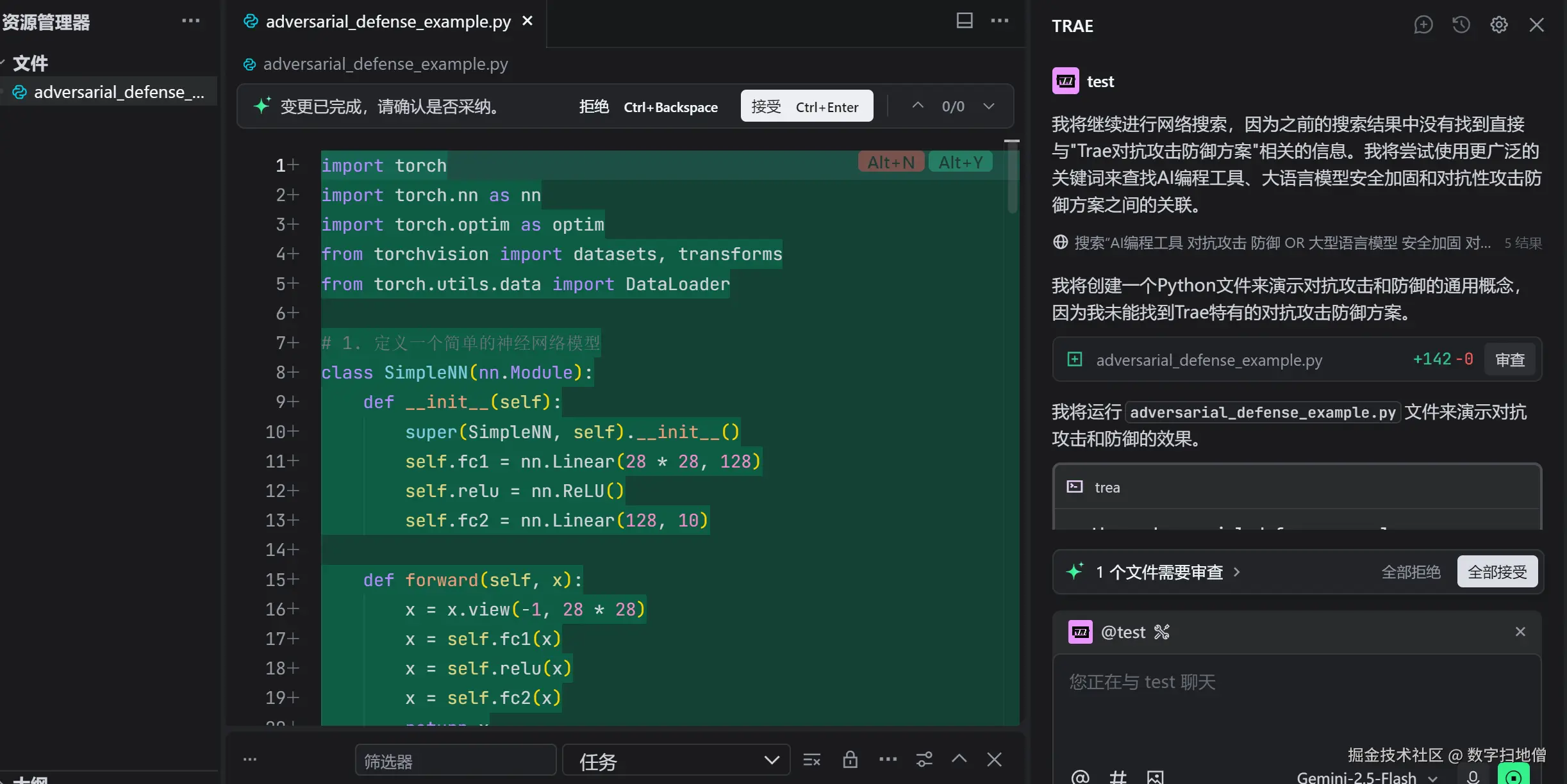Click the 全部接受 button
The image size is (1567, 784).
tap(1497, 571)
